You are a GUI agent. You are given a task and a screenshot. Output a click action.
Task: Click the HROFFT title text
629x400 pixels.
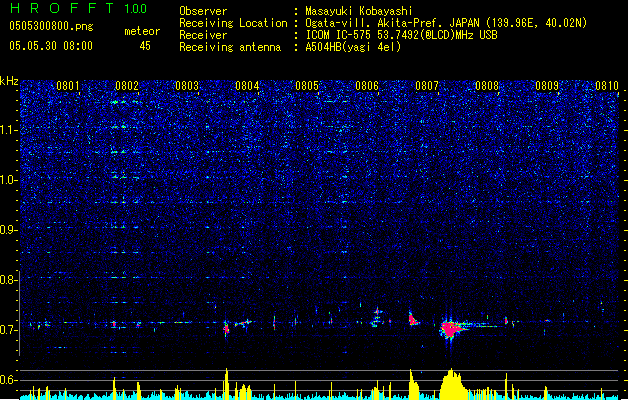pos(62,8)
